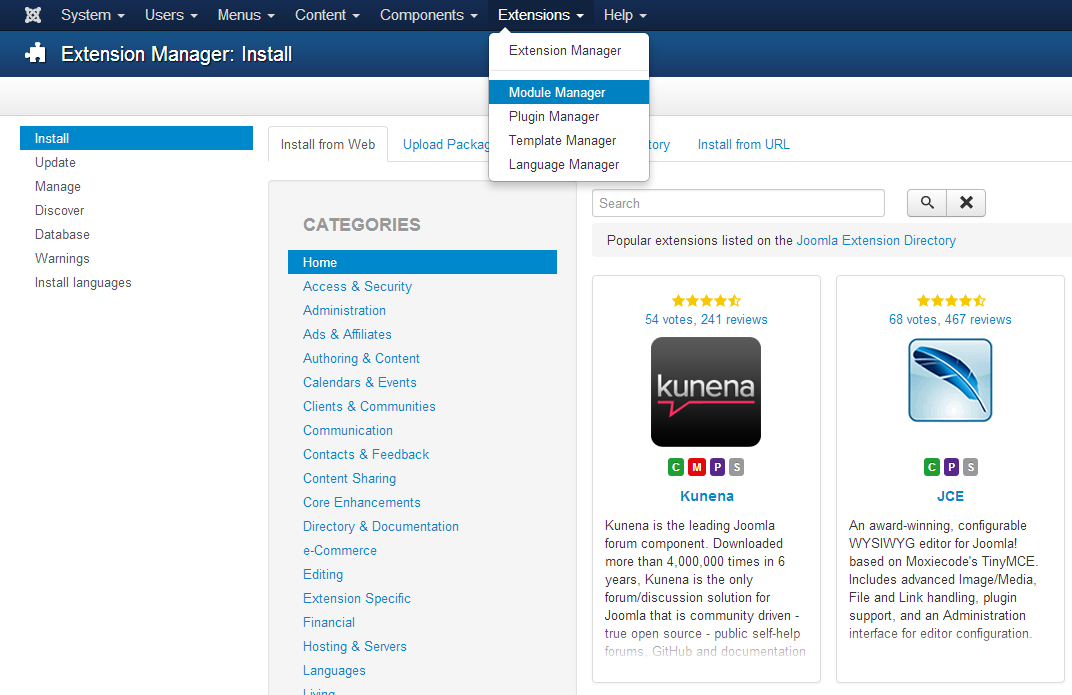The width and height of the screenshot is (1072, 695).
Task: Choose Language Manager from the dropdown
Action: 569,164
